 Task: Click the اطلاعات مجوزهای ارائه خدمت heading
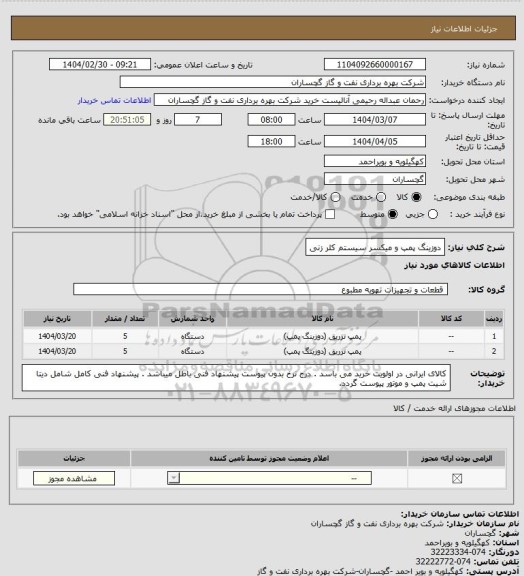click(x=454, y=408)
